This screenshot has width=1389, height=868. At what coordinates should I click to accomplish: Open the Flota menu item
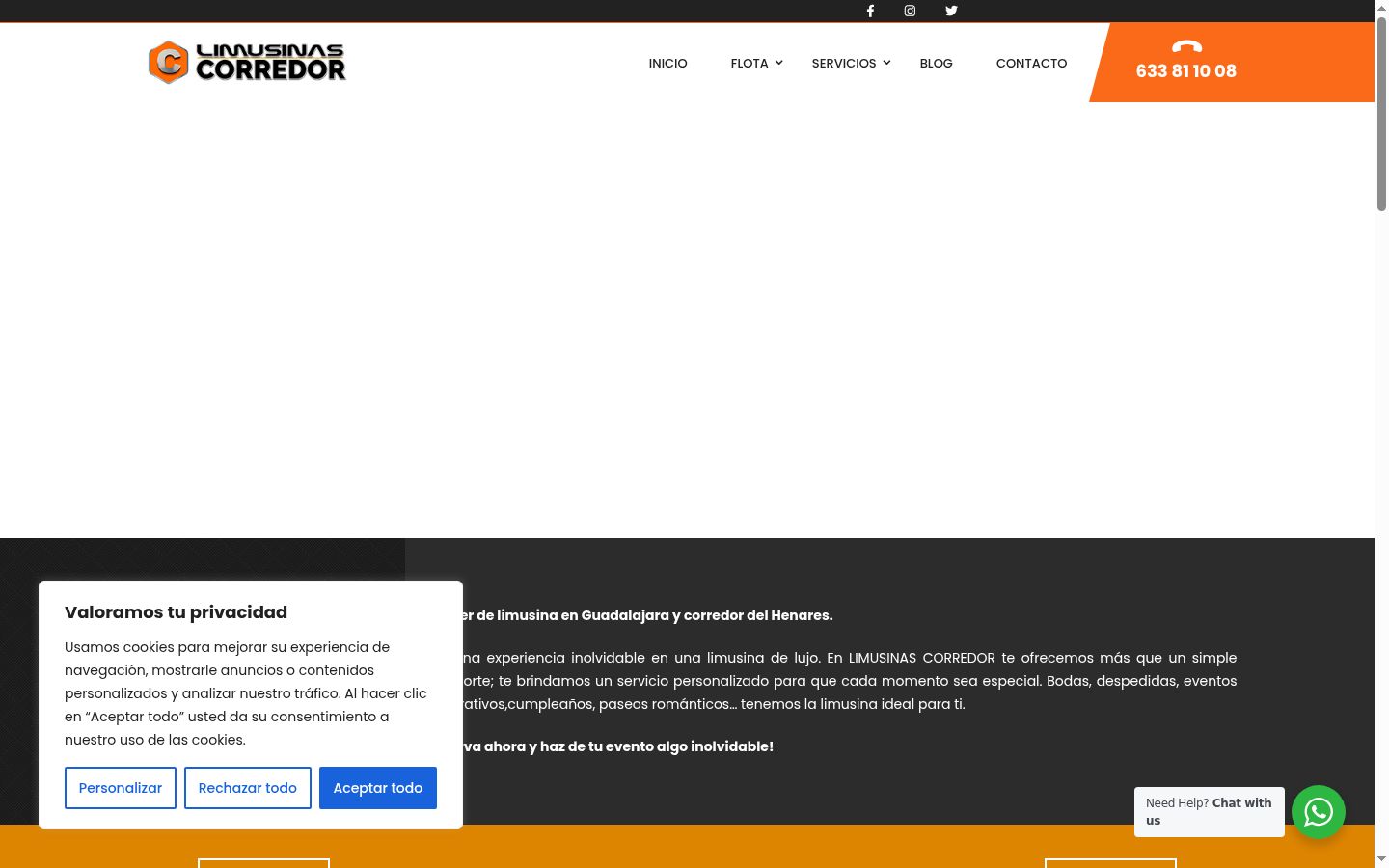tap(749, 63)
